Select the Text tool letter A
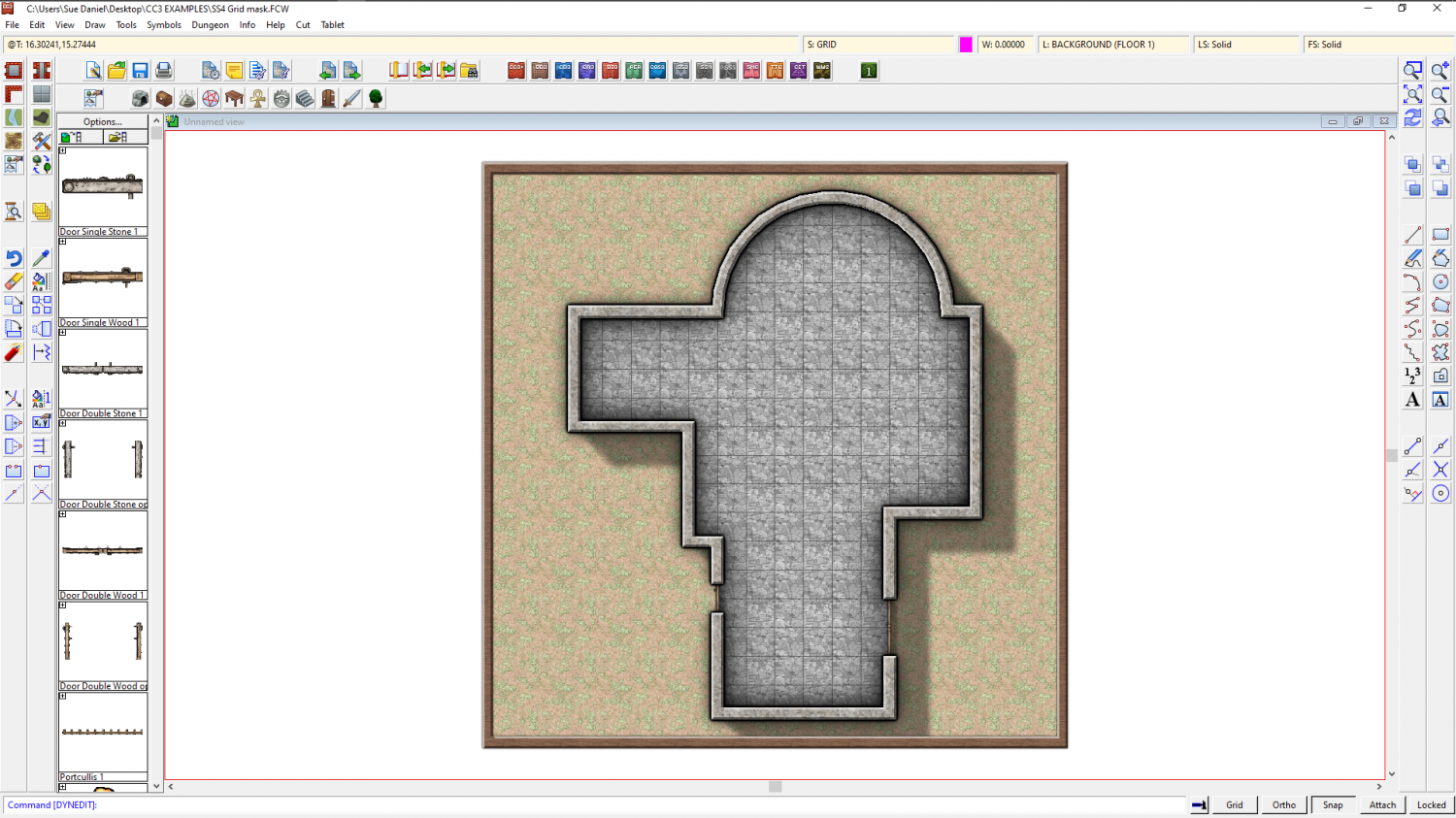 (x=1412, y=399)
